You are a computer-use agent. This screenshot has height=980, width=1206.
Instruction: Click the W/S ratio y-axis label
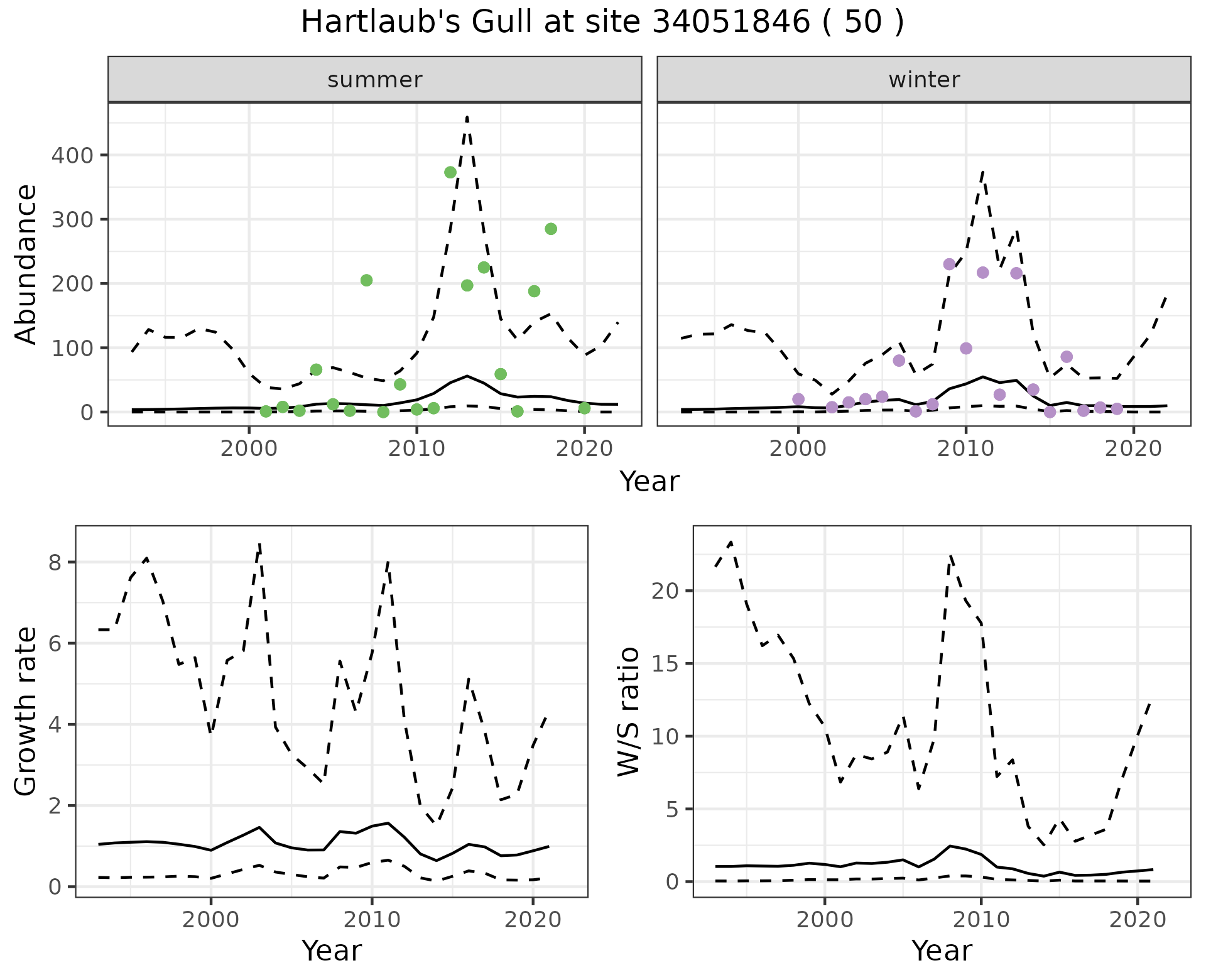click(x=629, y=712)
